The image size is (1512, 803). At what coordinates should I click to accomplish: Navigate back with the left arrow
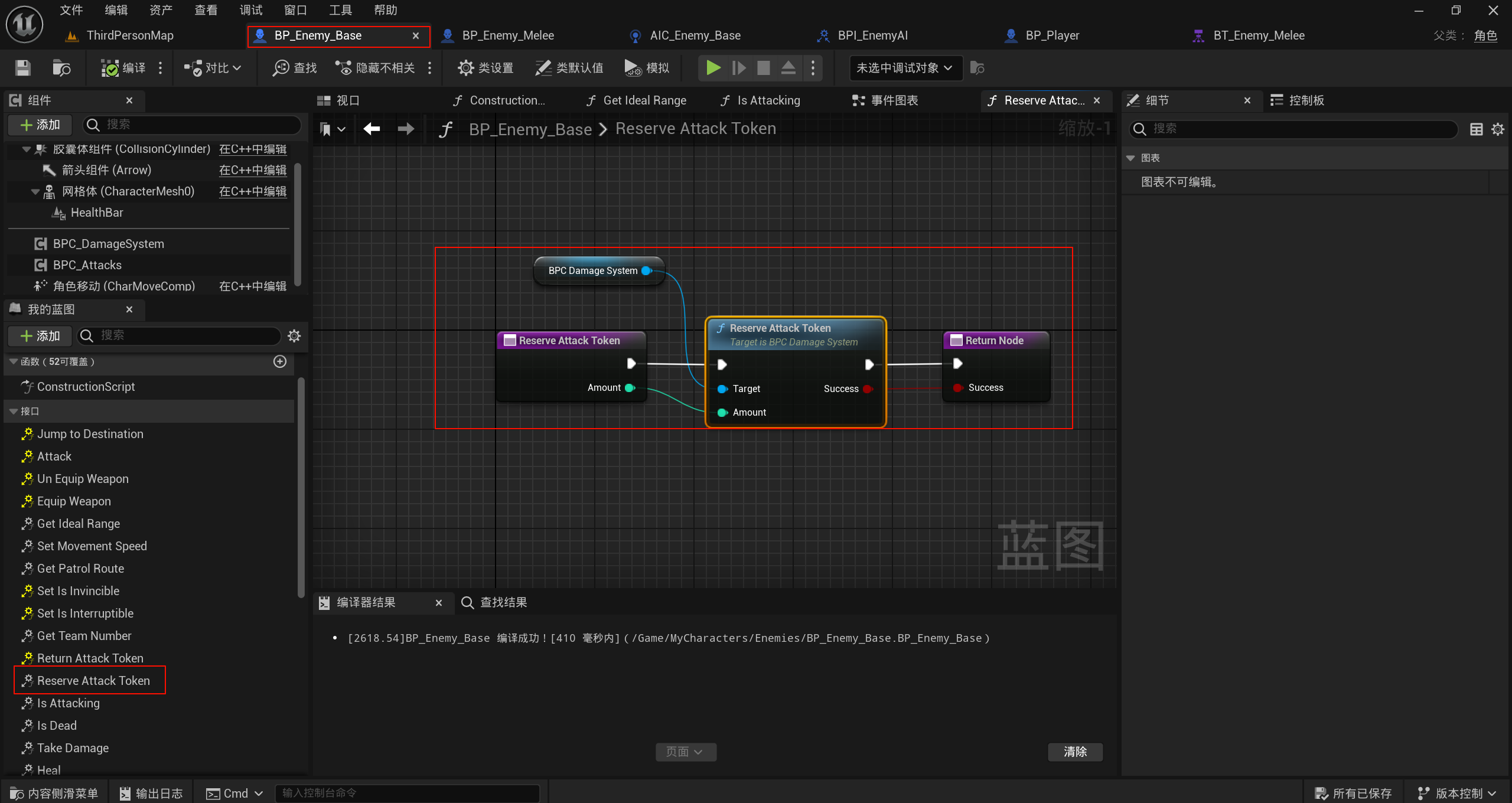pyautogui.click(x=372, y=129)
